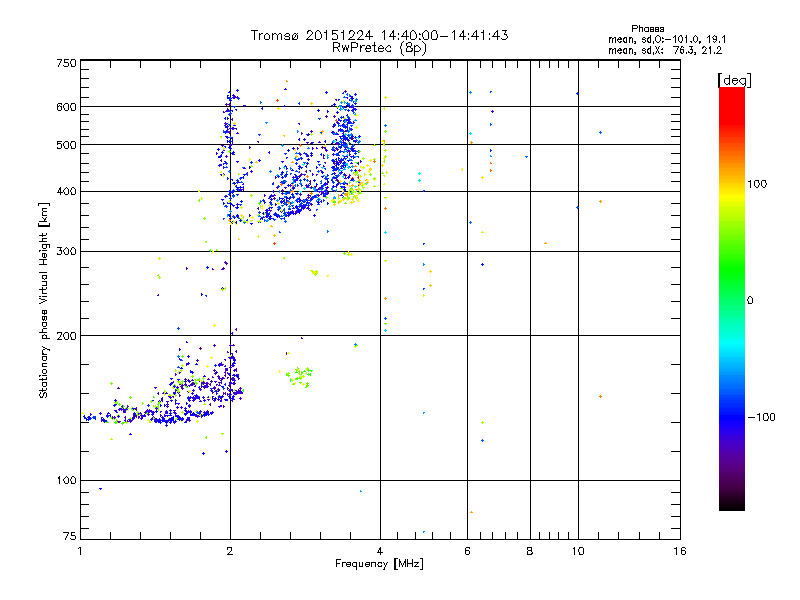This screenshot has width=800, height=600.
Task: Click the colorbar tick label '100'
Action: click(757, 184)
